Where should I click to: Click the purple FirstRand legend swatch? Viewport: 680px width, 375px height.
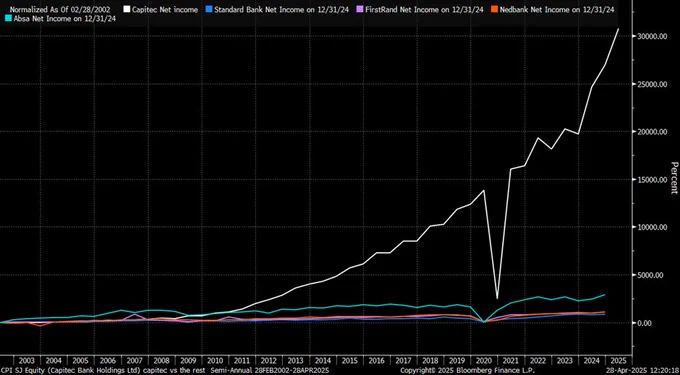pyautogui.click(x=360, y=8)
